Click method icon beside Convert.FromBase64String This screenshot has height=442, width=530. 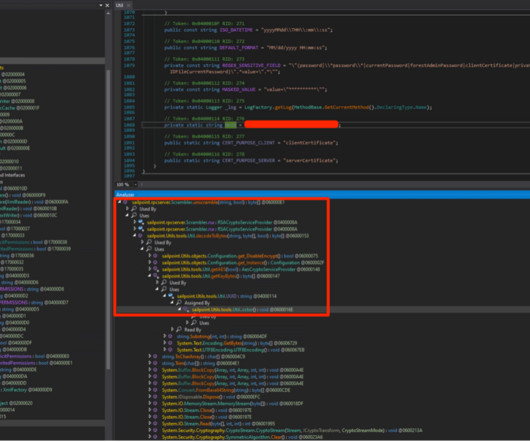click(x=155, y=390)
